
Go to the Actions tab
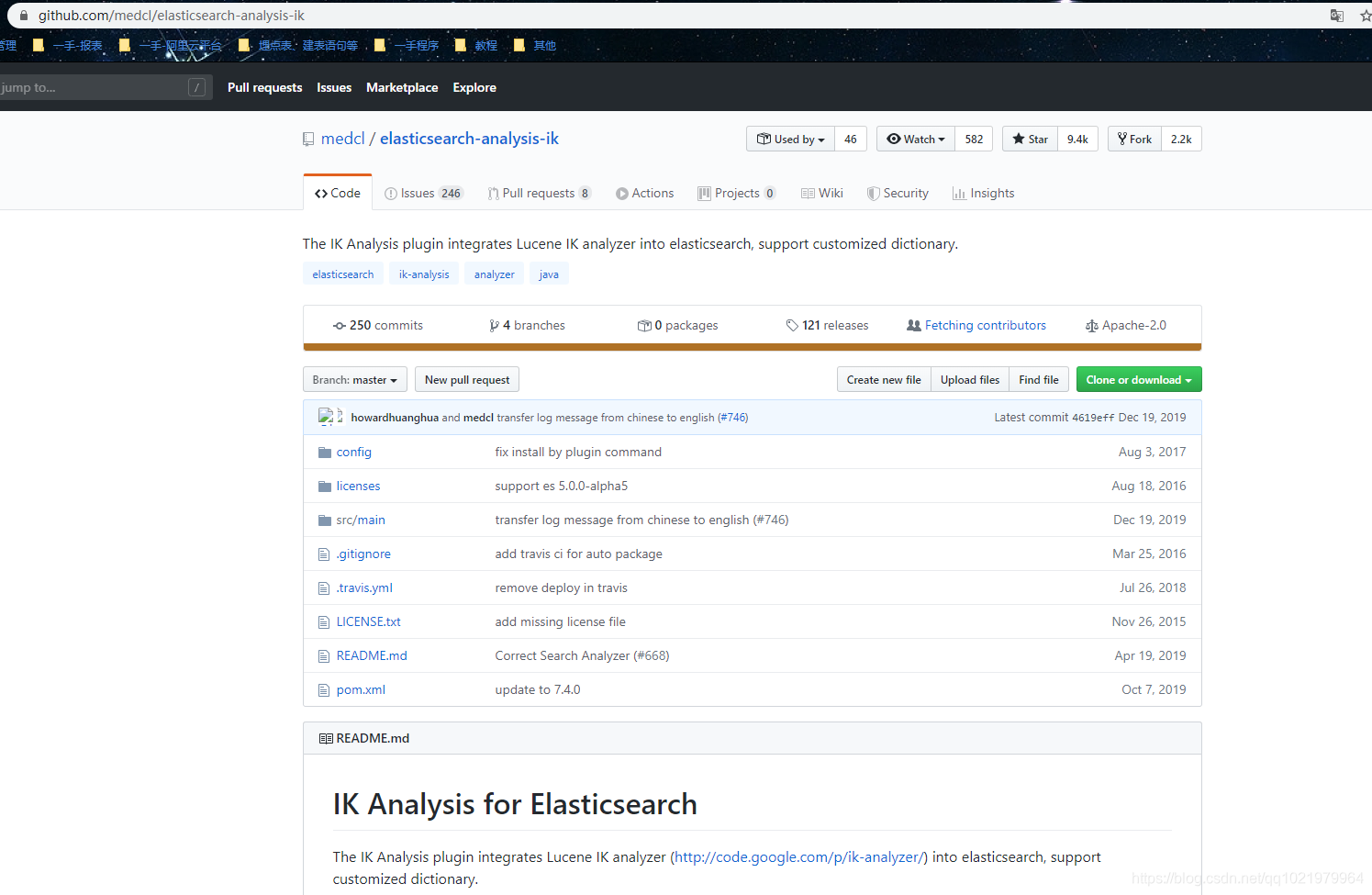(x=644, y=193)
